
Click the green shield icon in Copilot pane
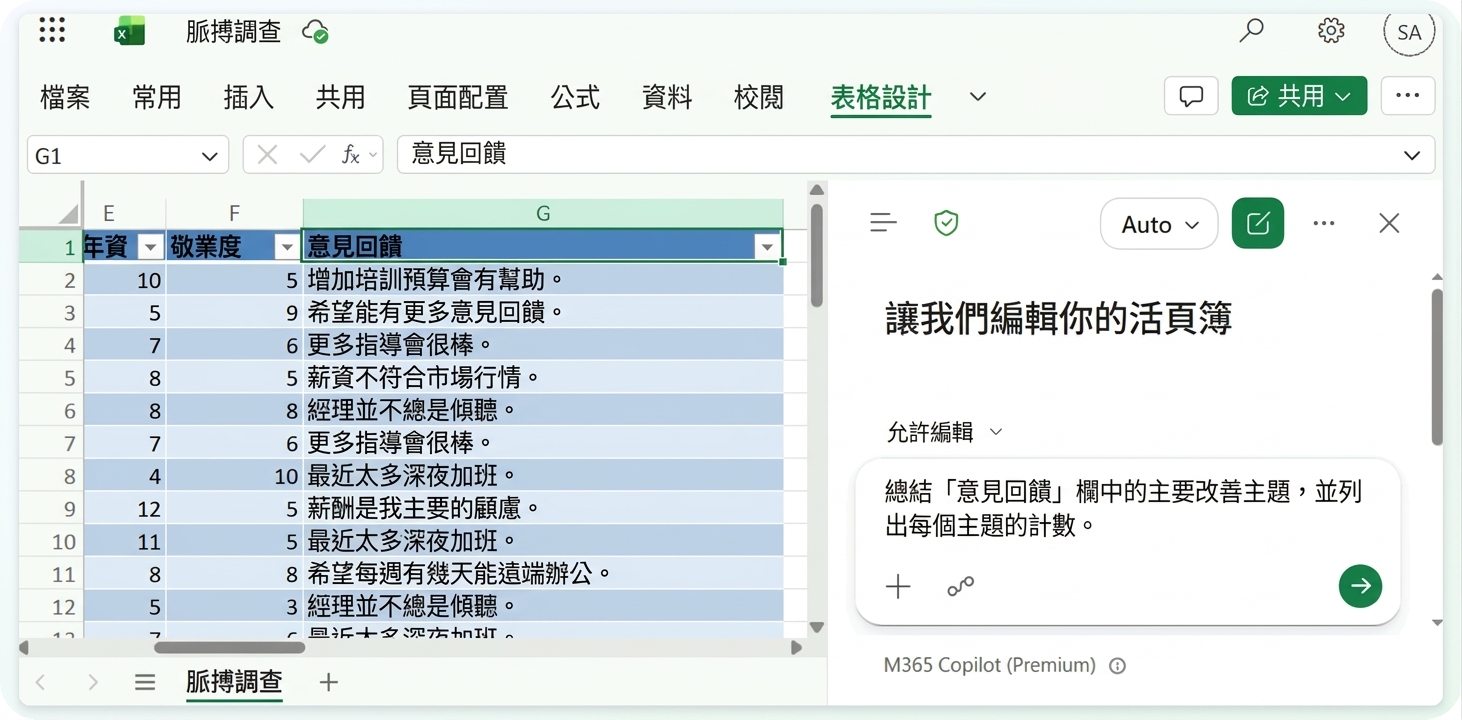click(946, 223)
